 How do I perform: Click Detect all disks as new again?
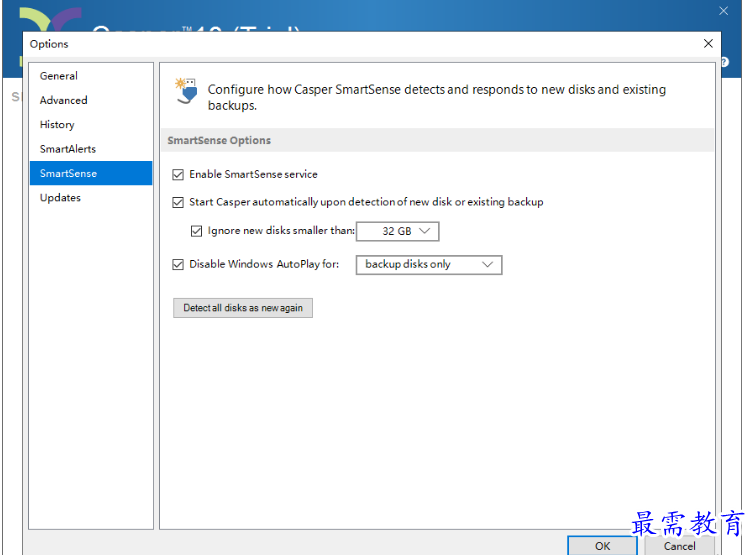coord(243,308)
